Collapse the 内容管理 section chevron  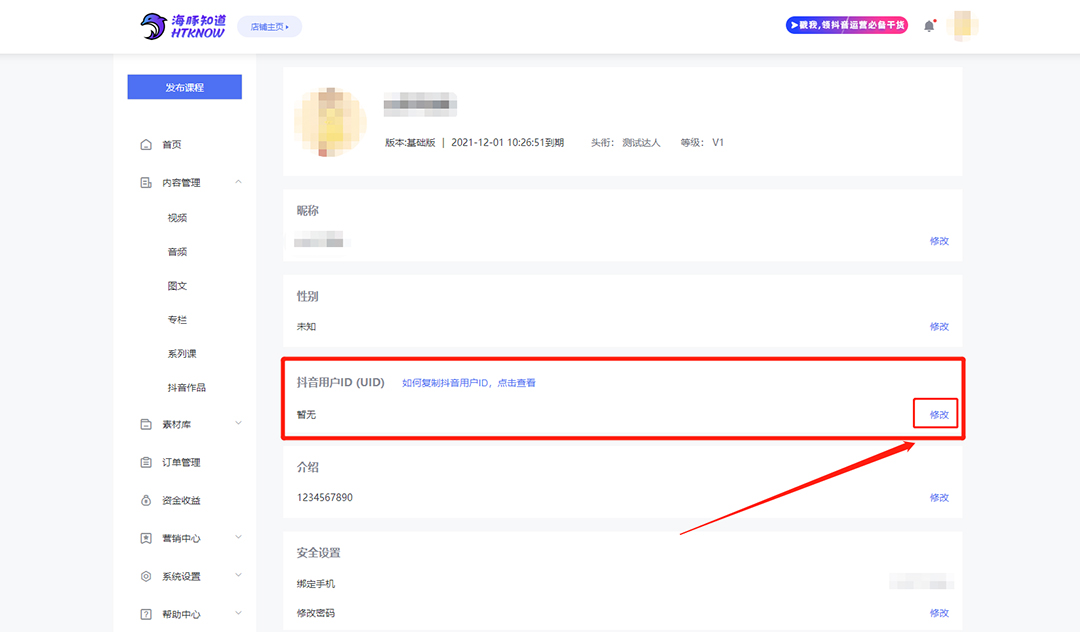238,182
